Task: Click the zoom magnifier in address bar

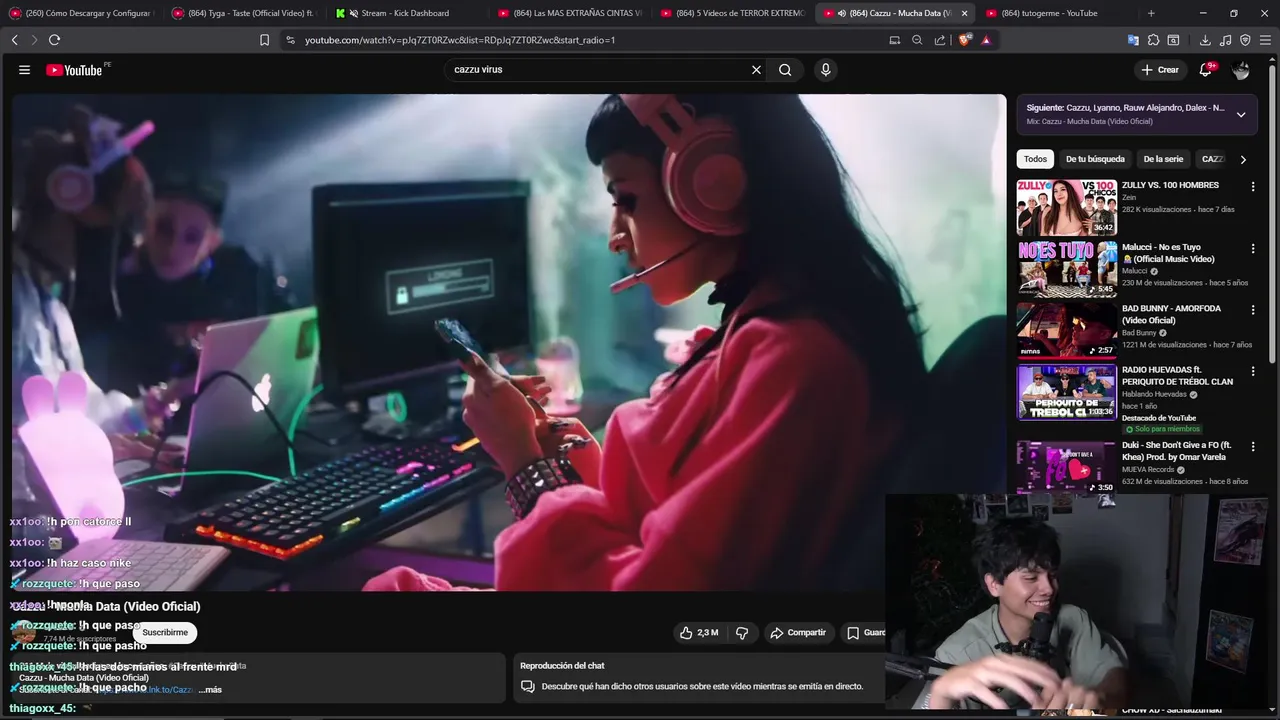Action: point(917,40)
